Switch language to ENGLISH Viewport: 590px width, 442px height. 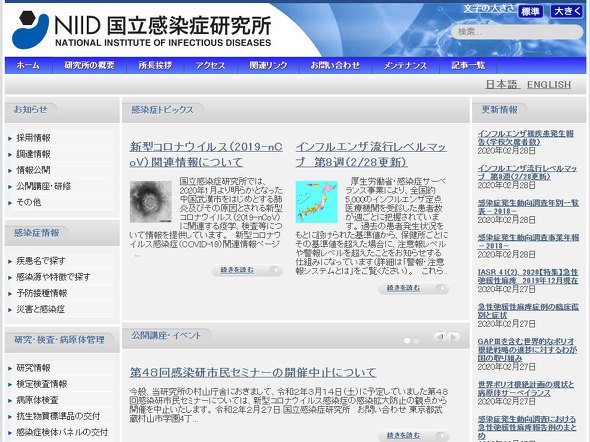click(549, 85)
